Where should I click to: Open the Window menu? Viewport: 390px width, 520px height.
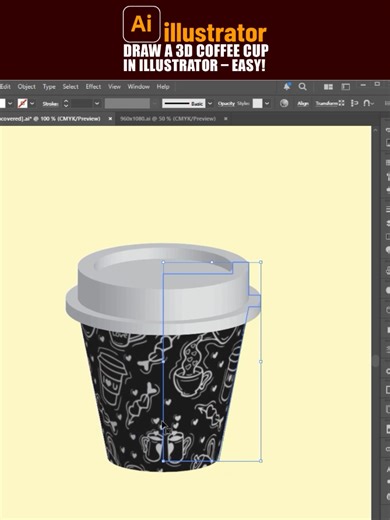tap(138, 87)
